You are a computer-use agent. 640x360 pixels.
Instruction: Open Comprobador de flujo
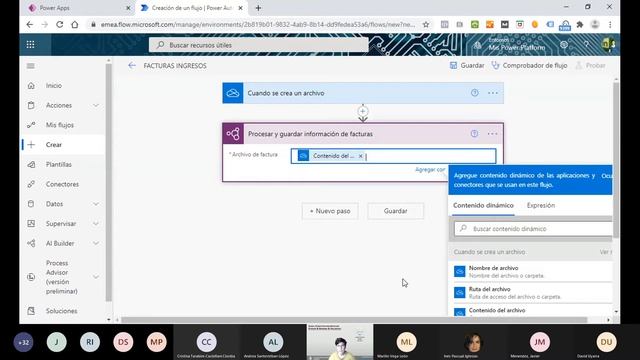pos(529,65)
